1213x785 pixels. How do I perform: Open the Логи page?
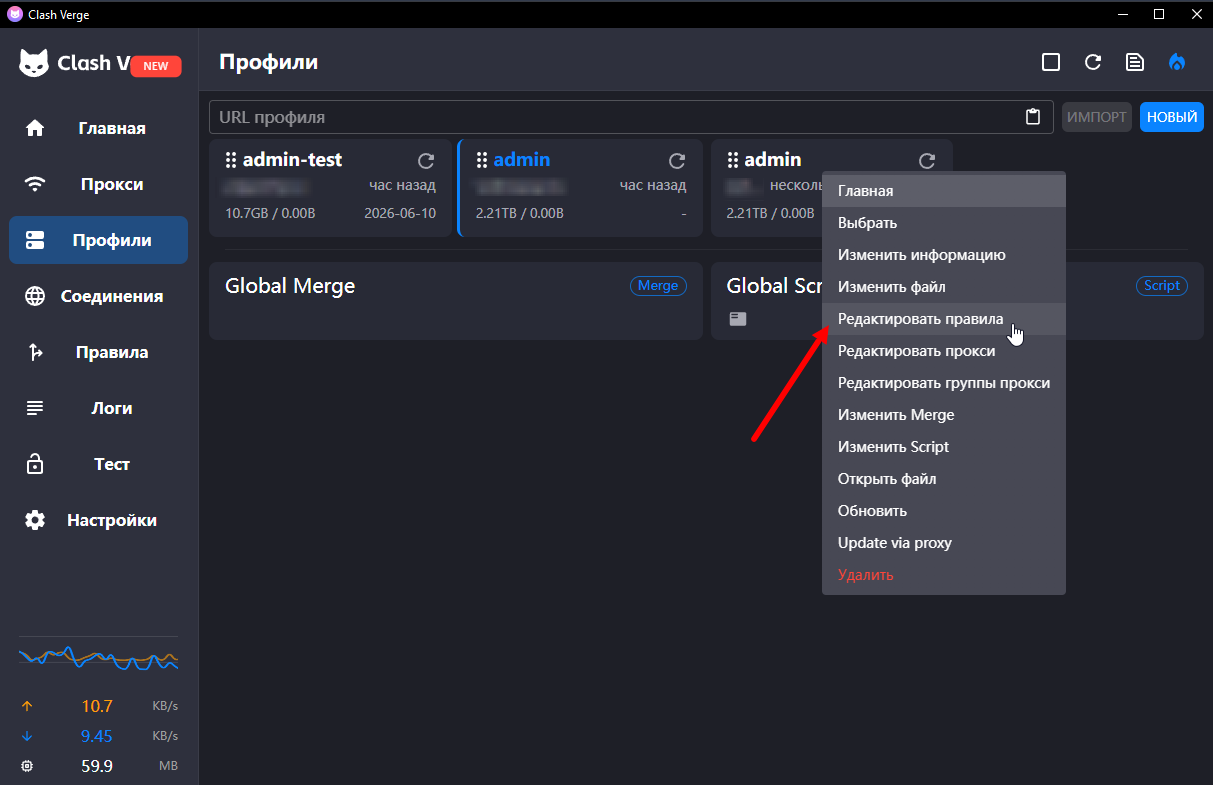tap(98, 408)
